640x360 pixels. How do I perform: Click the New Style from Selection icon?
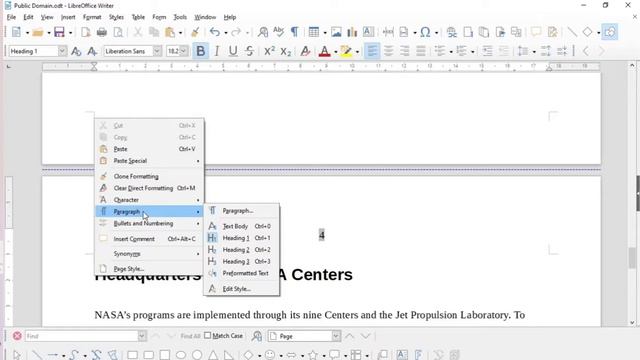[x=92, y=51]
